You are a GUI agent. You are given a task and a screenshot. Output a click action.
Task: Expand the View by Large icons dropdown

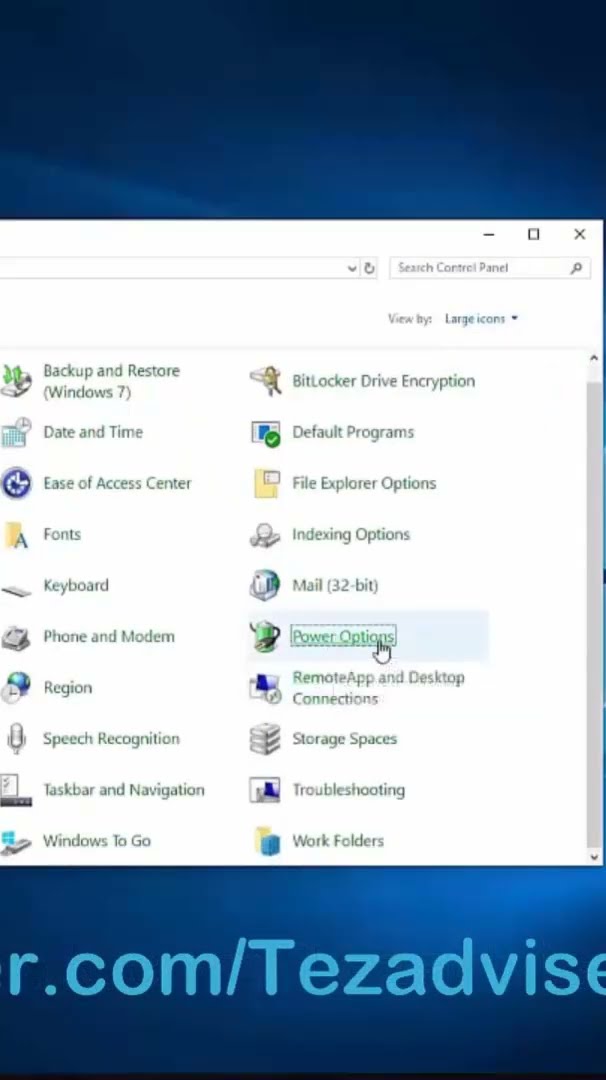(481, 319)
